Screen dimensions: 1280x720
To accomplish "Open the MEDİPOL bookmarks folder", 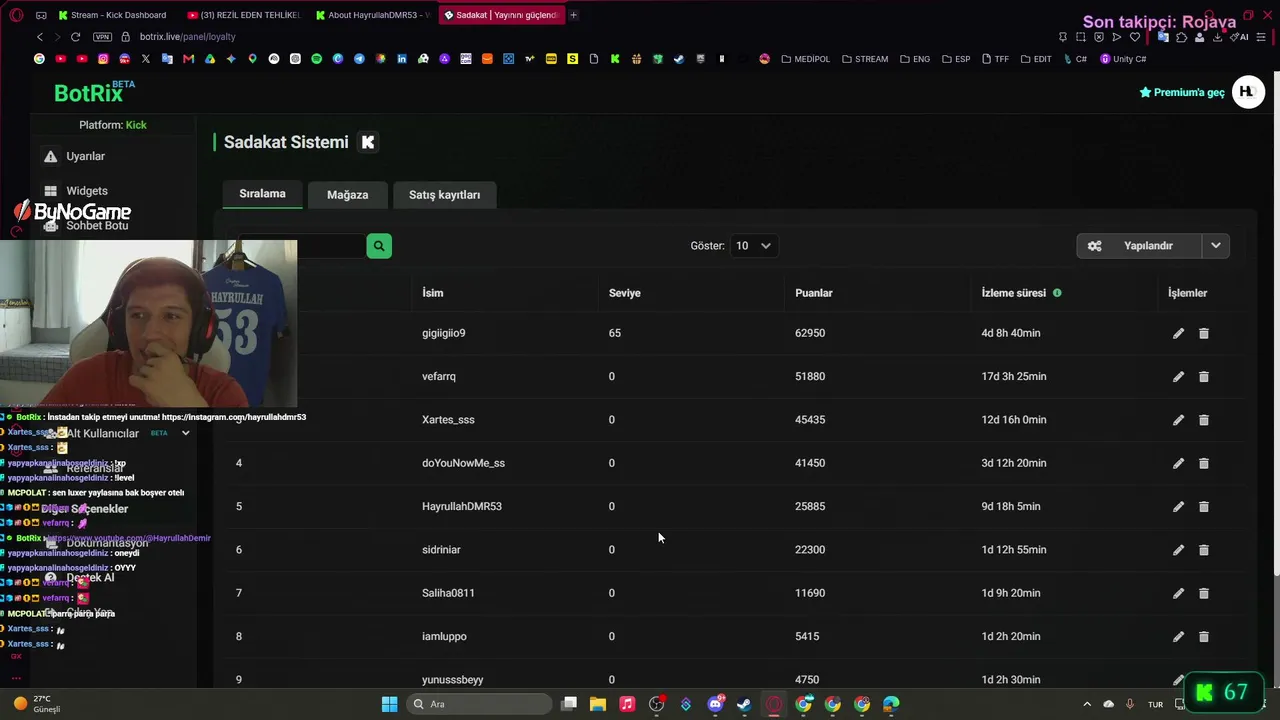I will (805, 59).
